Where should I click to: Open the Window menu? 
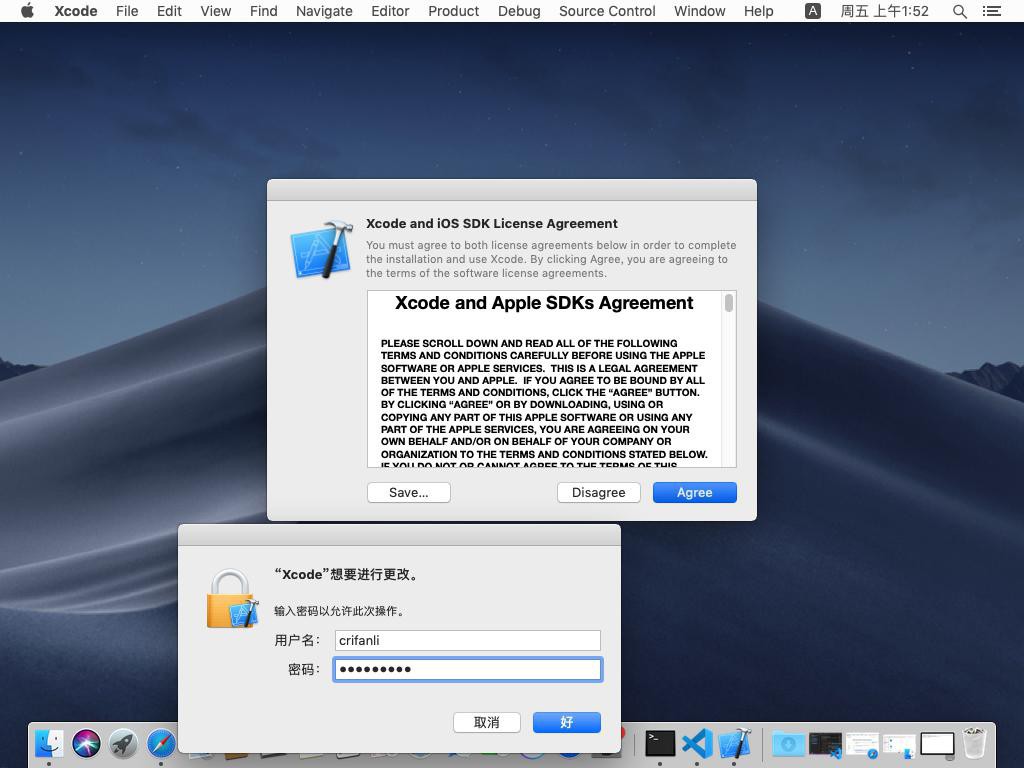(x=699, y=11)
